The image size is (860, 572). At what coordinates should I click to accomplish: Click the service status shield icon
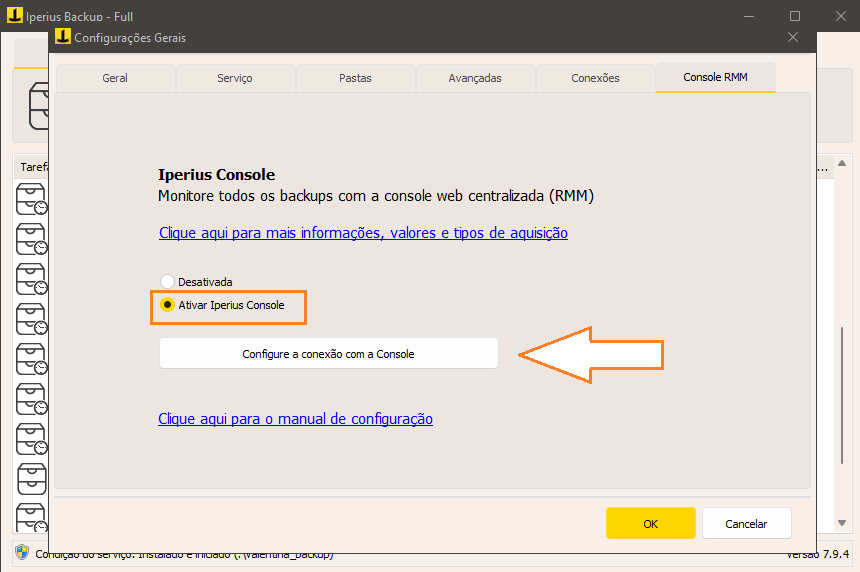coord(22,552)
